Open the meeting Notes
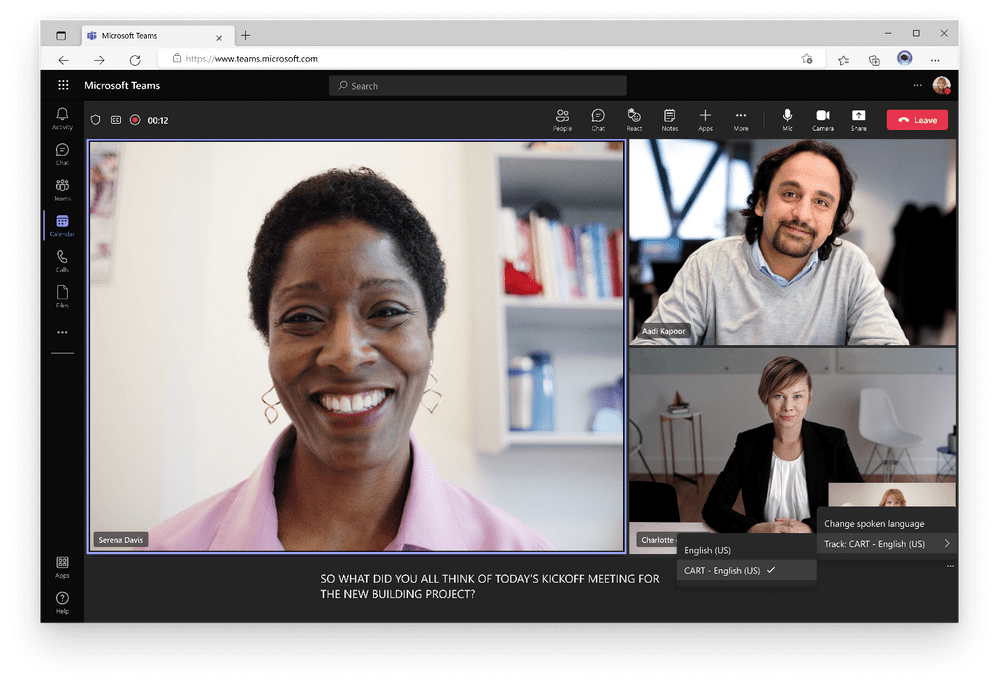999x684 pixels. coord(670,119)
